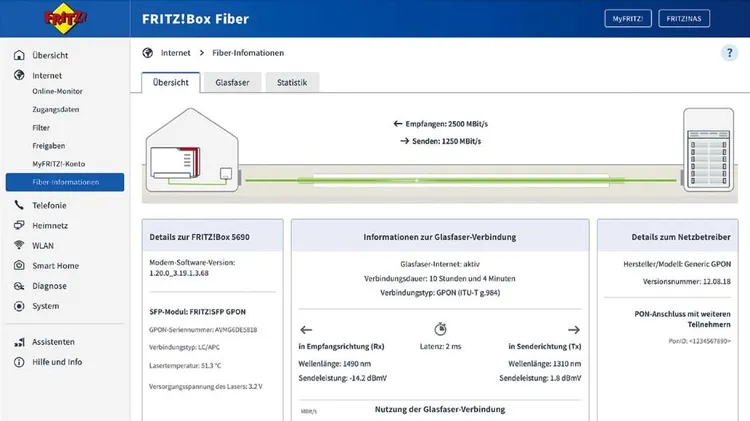Screen dimensions: 750x421
Task: Click the latency stopwatch icon
Action: pyautogui.click(x=440, y=329)
